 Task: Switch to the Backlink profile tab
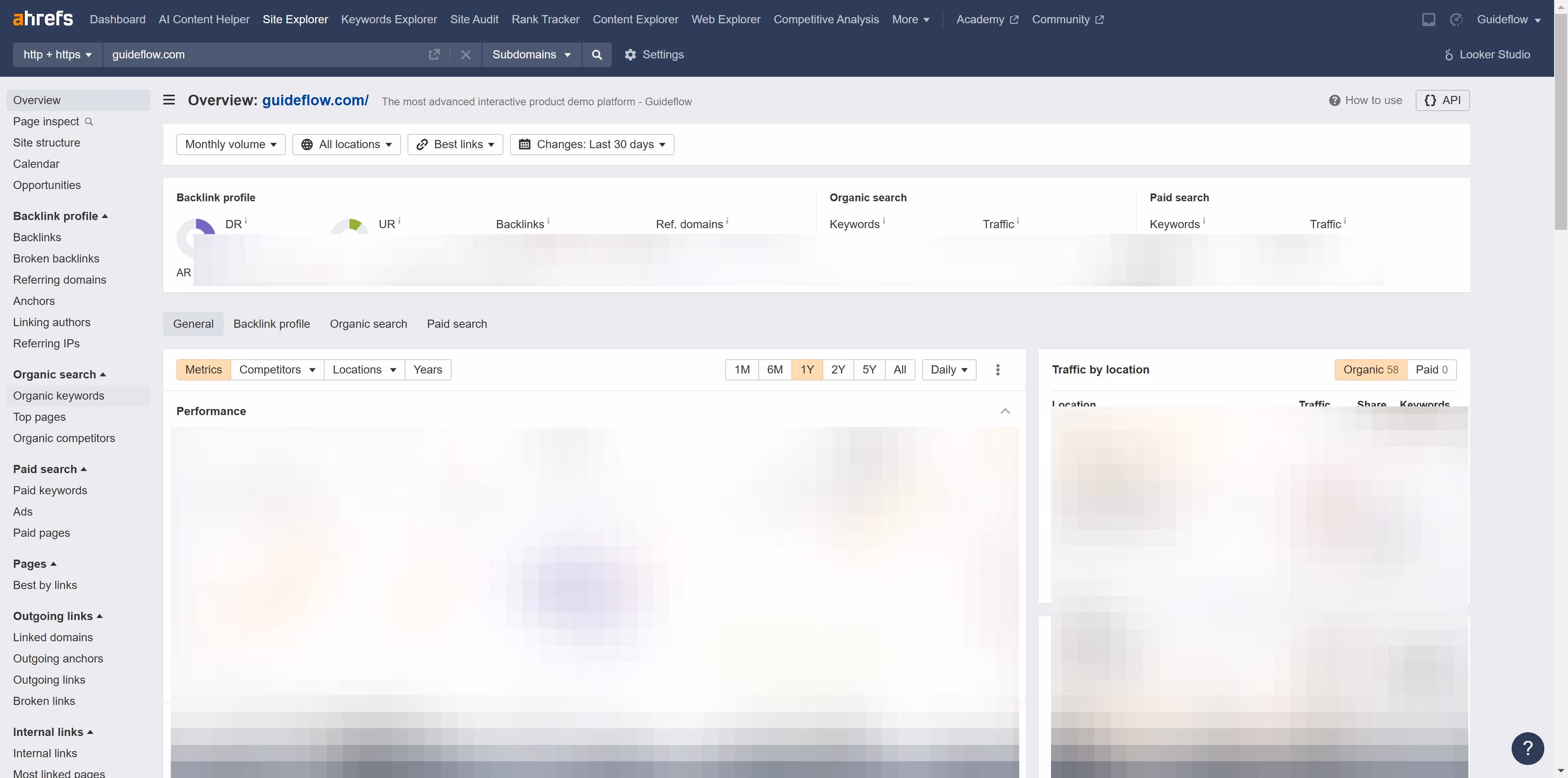[x=272, y=324]
